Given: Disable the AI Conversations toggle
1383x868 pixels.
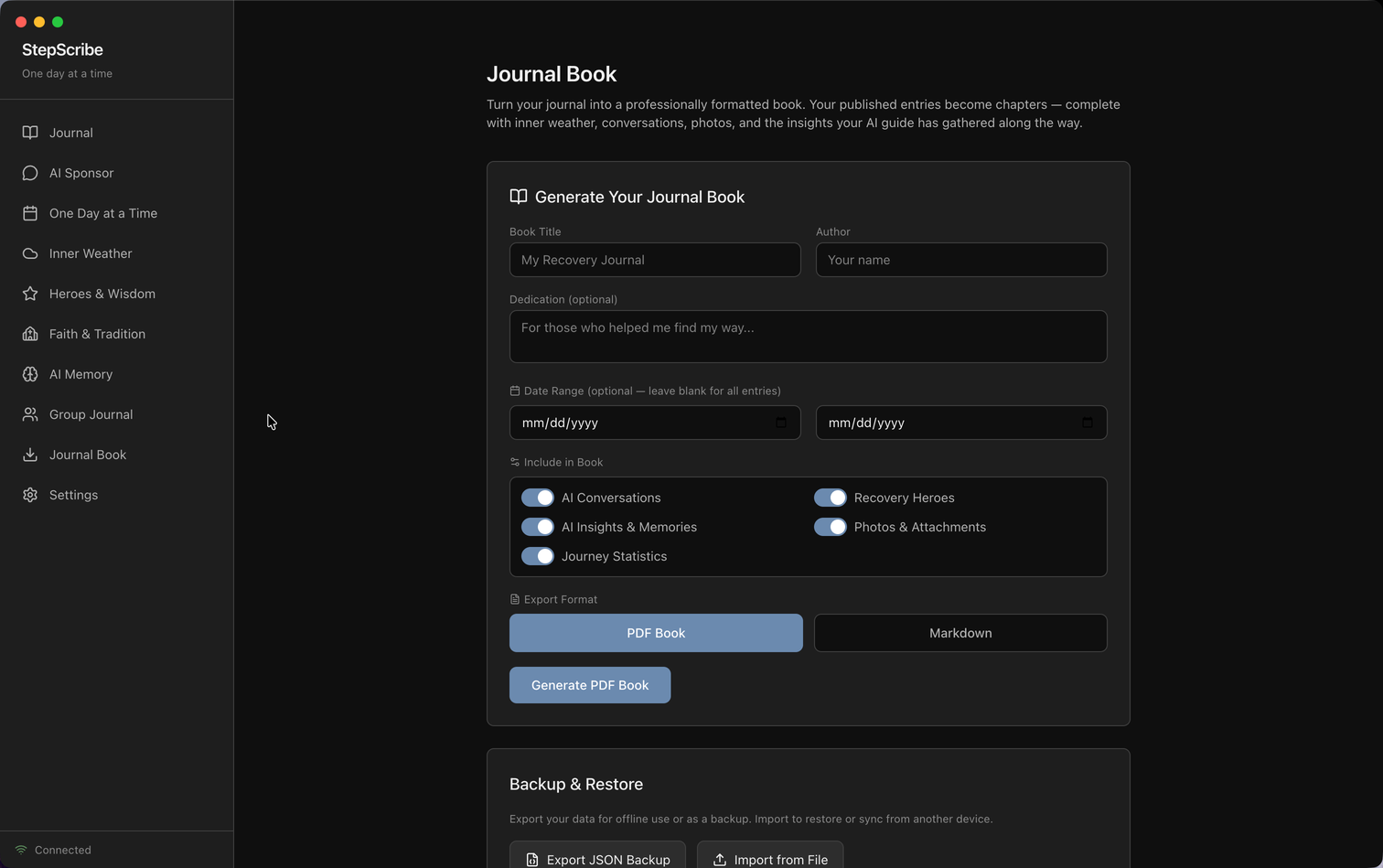Looking at the screenshot, I should coord(538,498).
